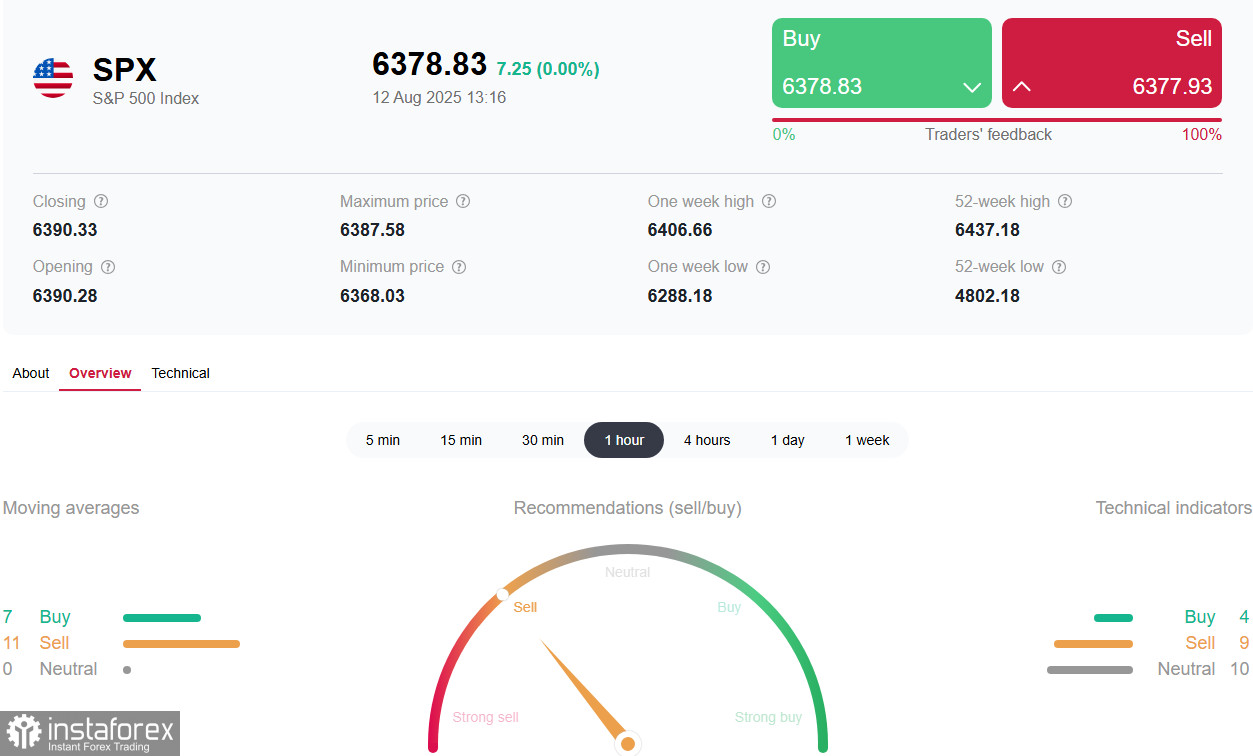
Task: Click the date 12 Aug 2025 13:16
Action: [x=439, y=98]
